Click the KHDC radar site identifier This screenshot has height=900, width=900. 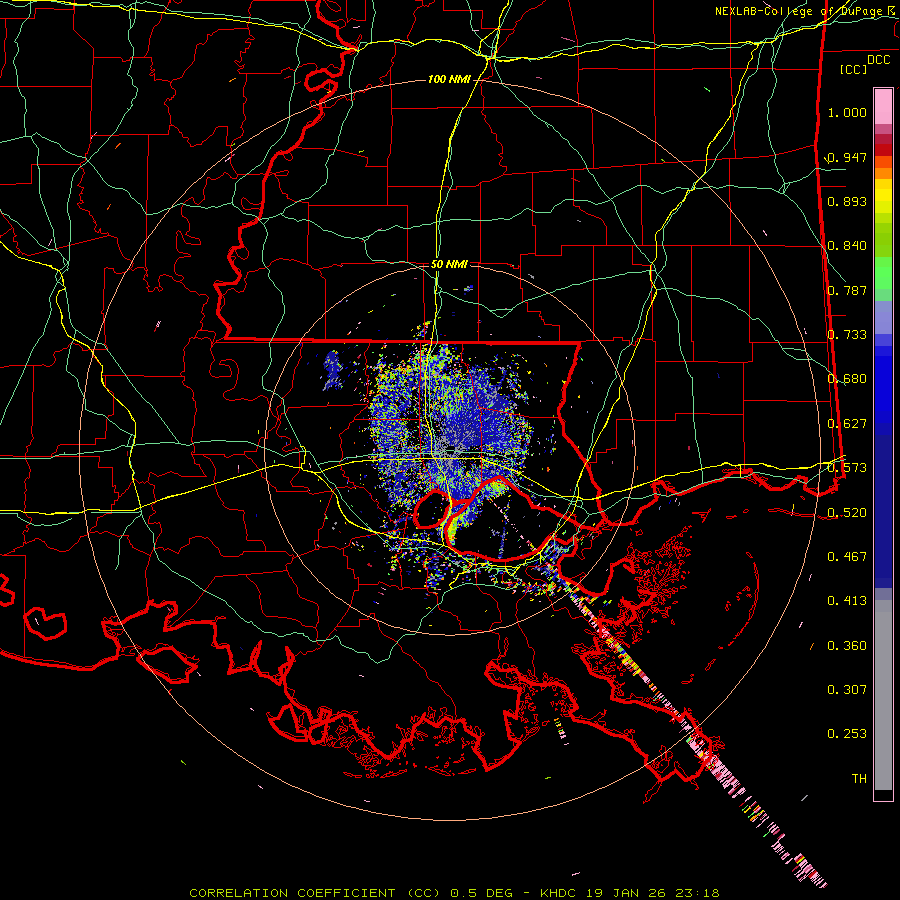[560, 893]
